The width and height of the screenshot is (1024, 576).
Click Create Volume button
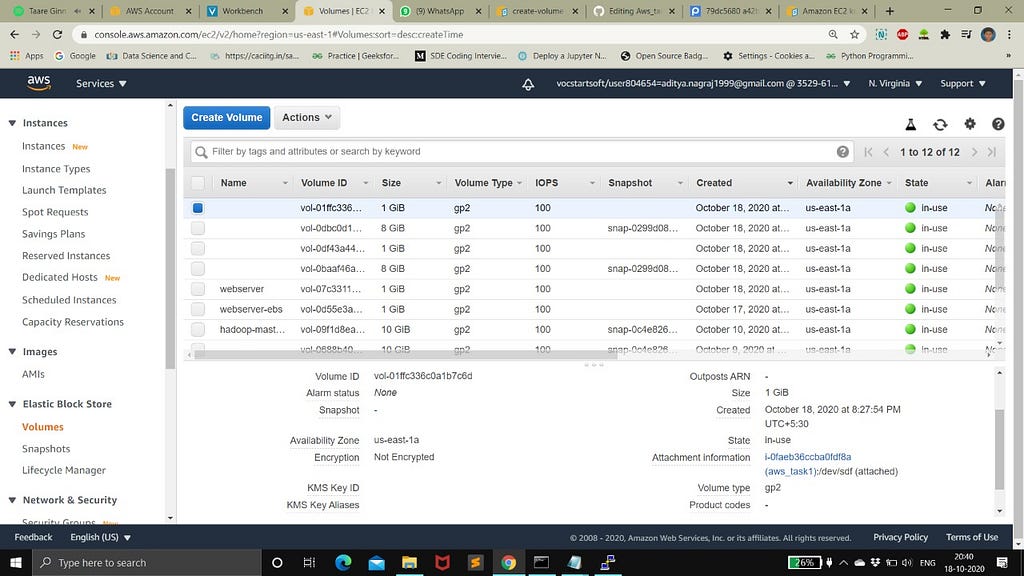click(x=227, y=118)
